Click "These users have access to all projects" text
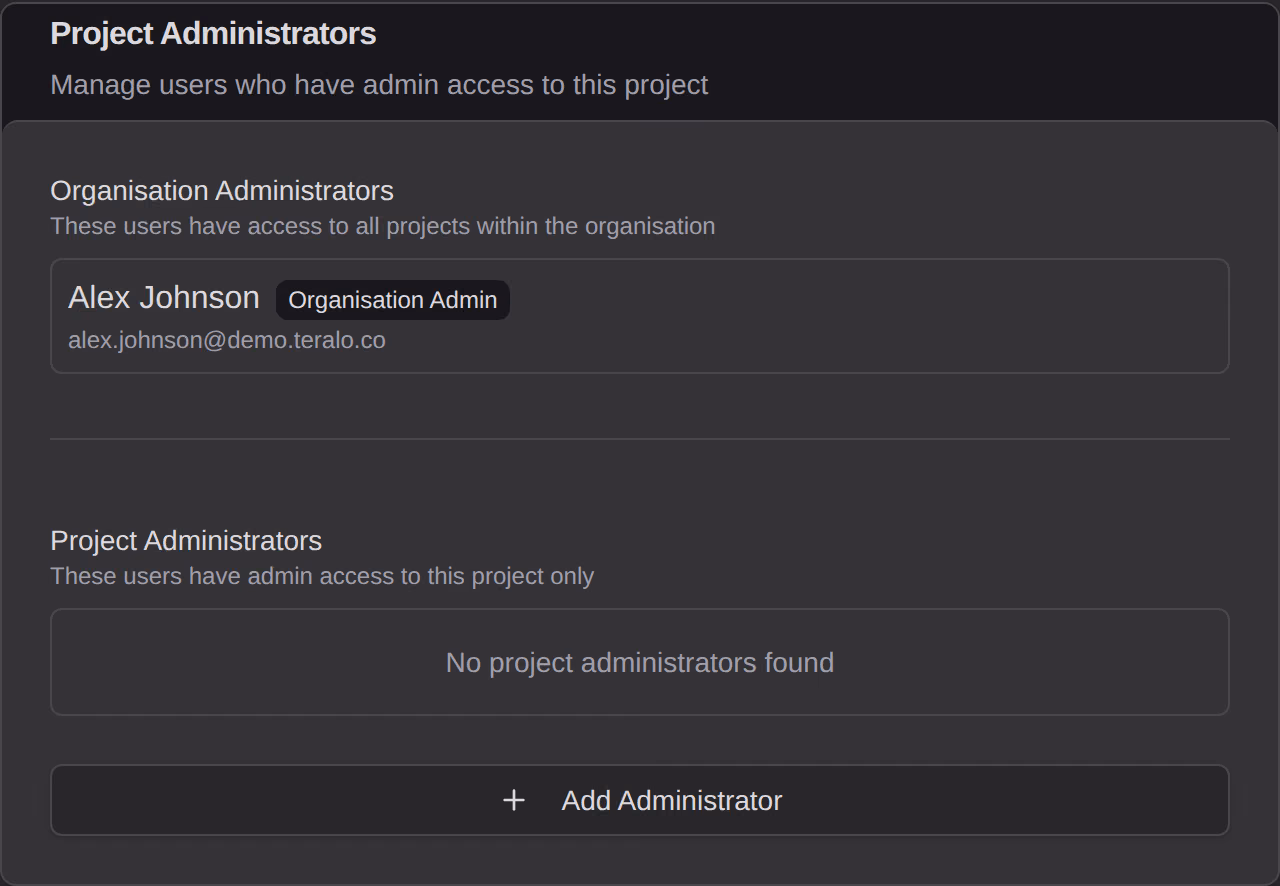 point(383,226)
